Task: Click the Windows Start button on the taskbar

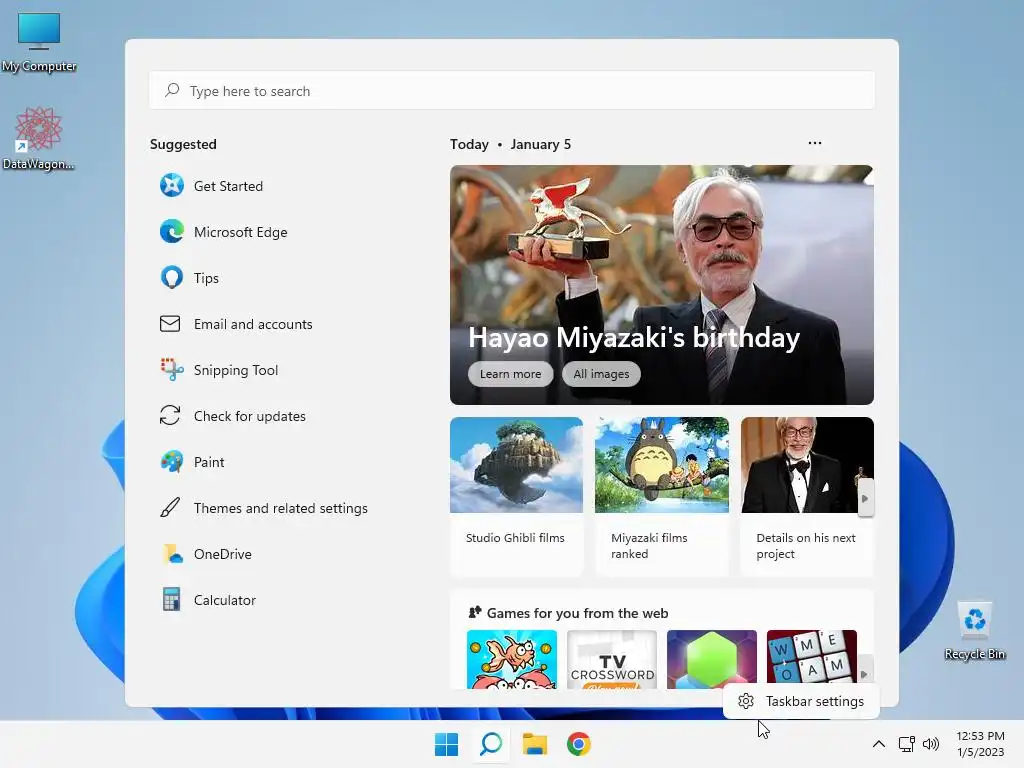Action: [x=447, y=744]
